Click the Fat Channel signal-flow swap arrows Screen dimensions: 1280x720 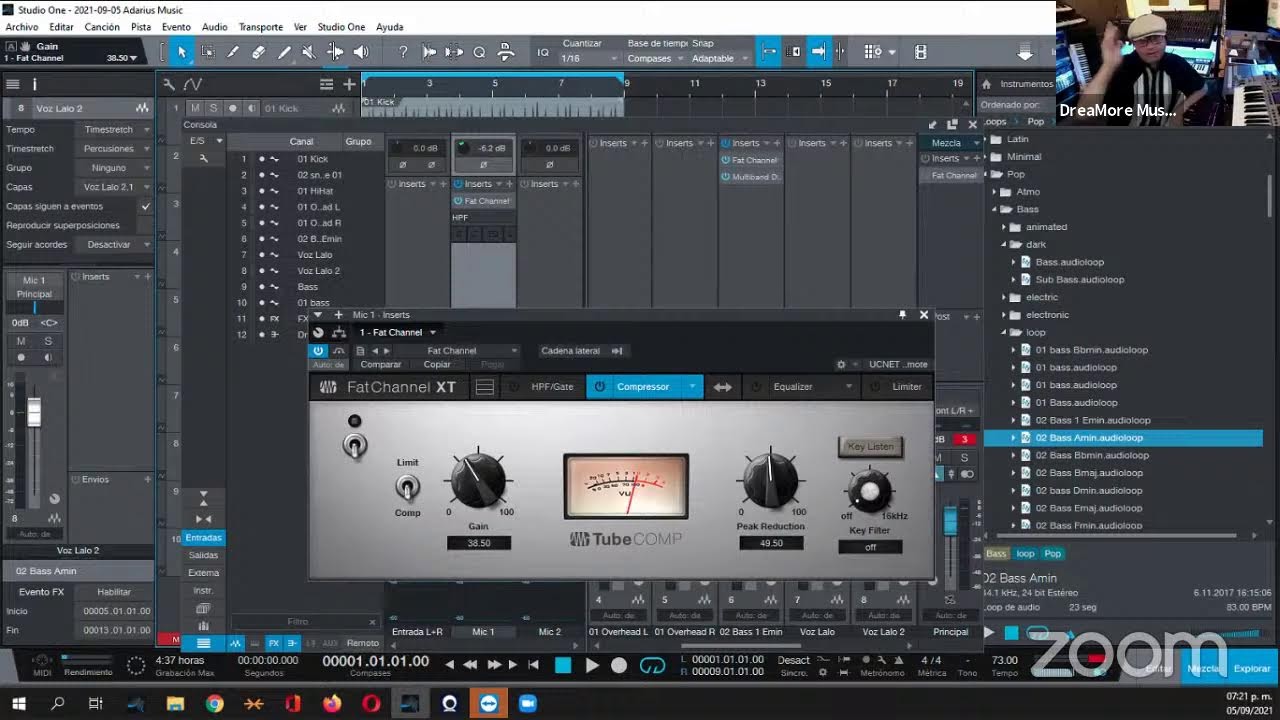click(722, 387)
